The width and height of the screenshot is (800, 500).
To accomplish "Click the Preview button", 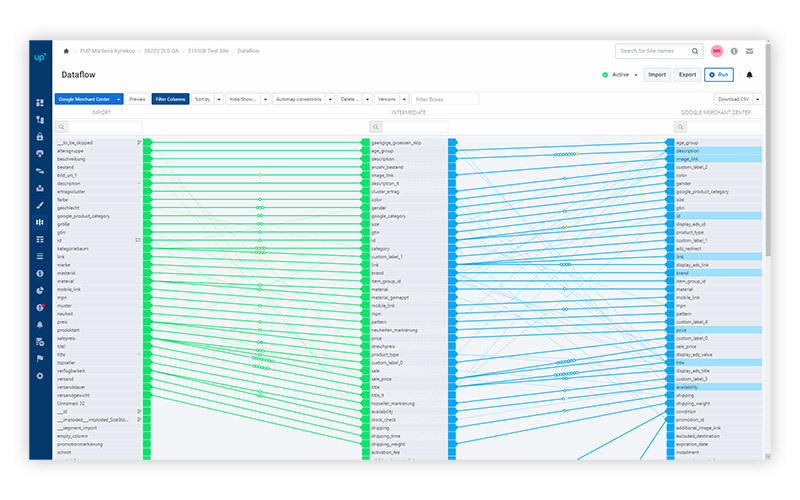I will click(137, 99).
